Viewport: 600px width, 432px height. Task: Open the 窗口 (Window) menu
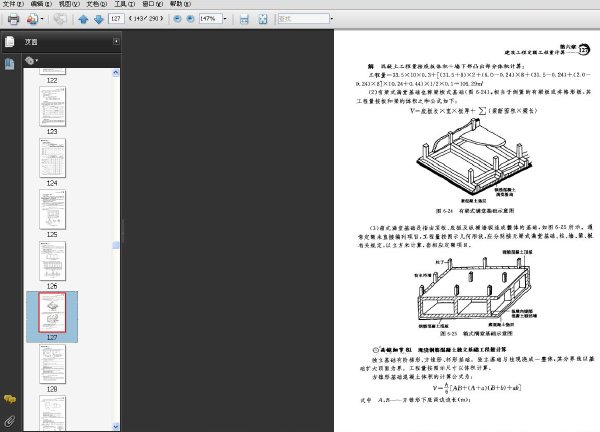[x=153, y=4]
